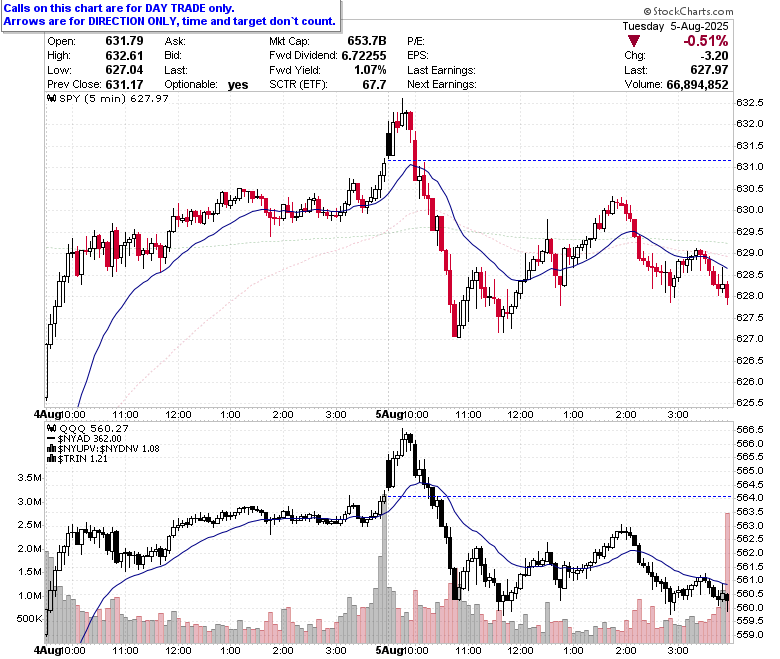Click the SPY (5 min) 627.97 label
This screenshot has height=659, width=780.
tap(114, 98)
